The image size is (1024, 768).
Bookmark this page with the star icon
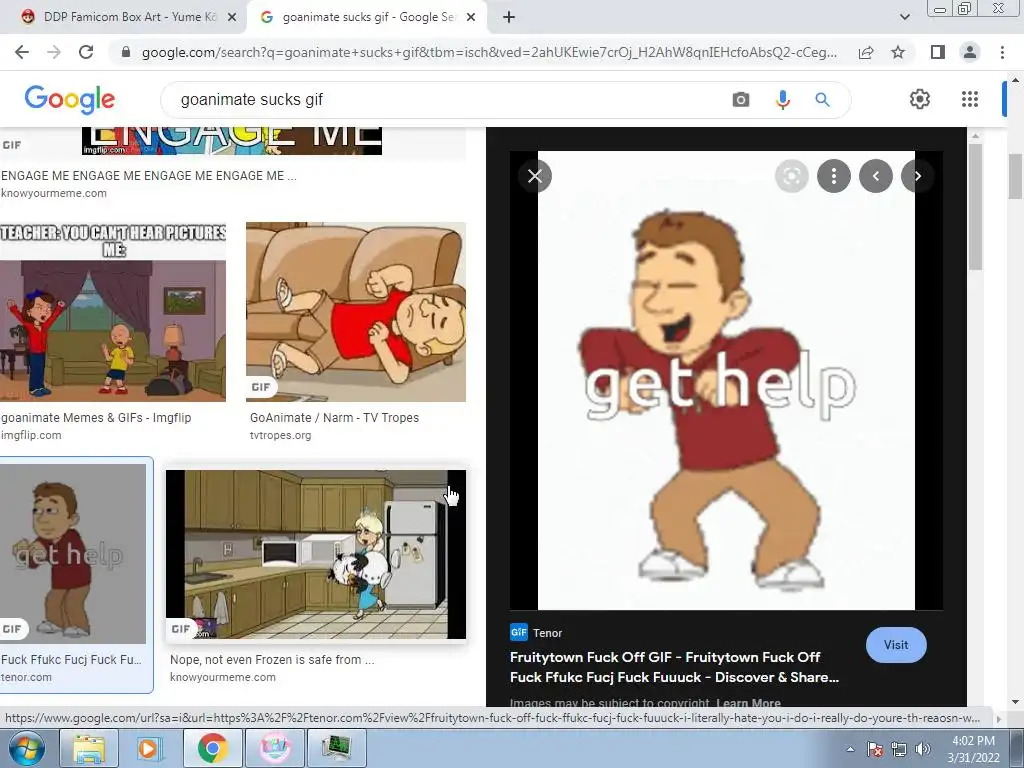898,52
